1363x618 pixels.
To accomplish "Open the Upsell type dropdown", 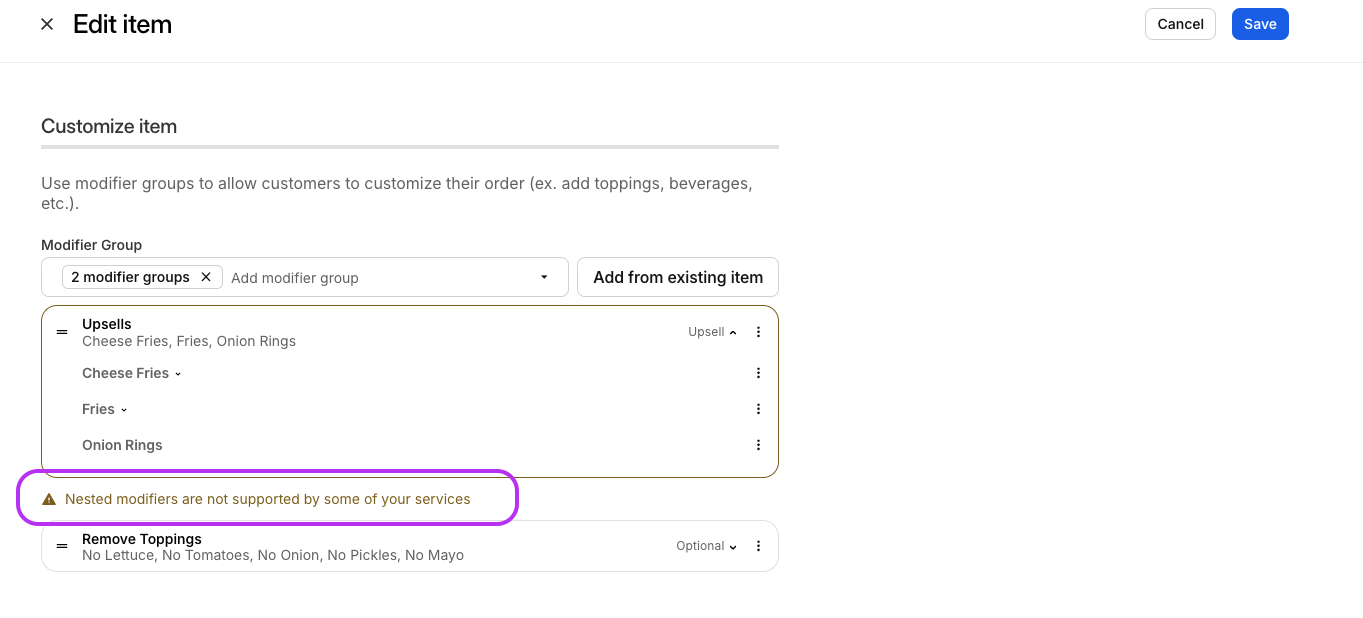I will [x=712, y=332].
